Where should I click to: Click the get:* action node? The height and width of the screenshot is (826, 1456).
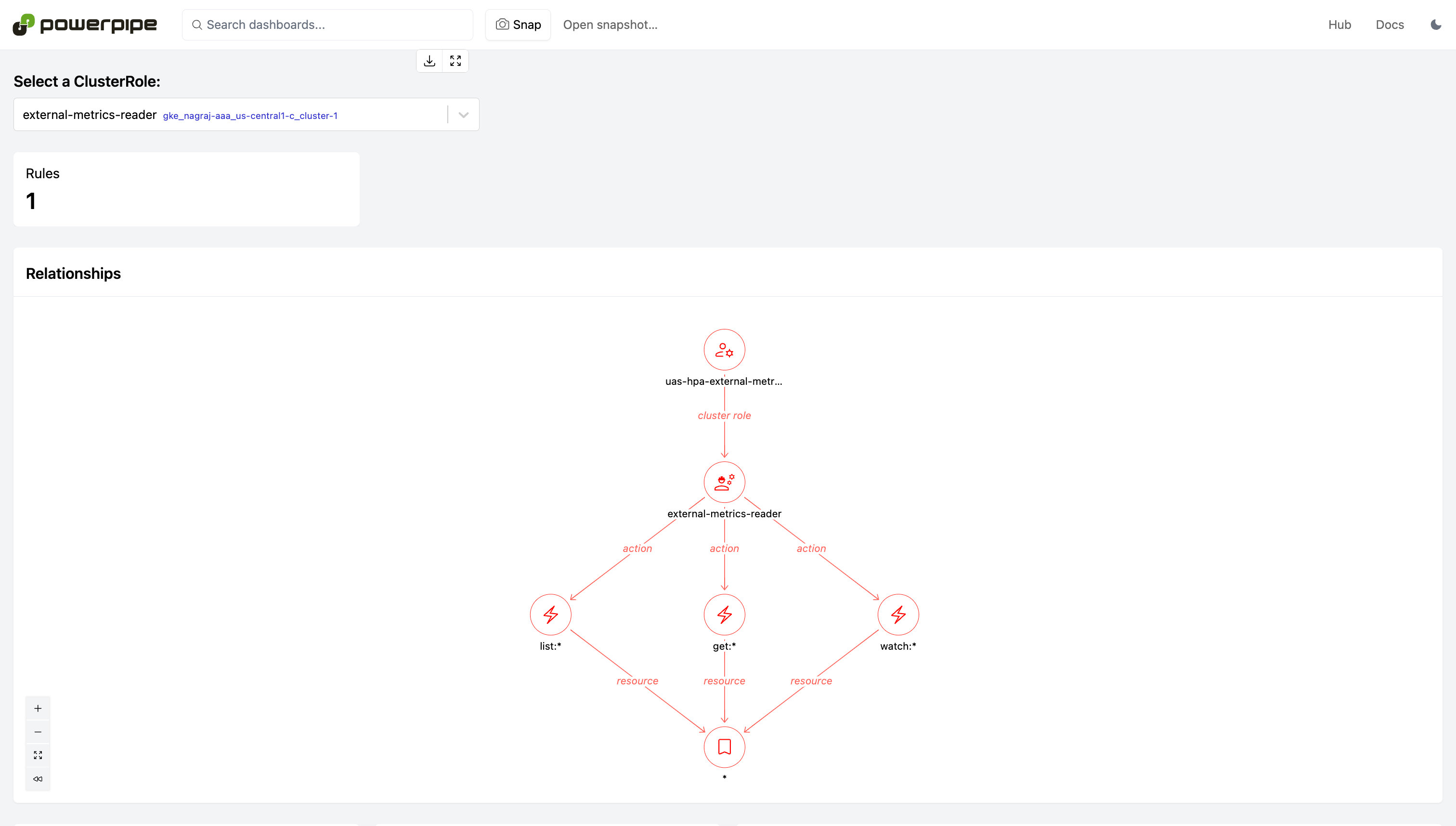pyautogui.click(x=724, y=615)
